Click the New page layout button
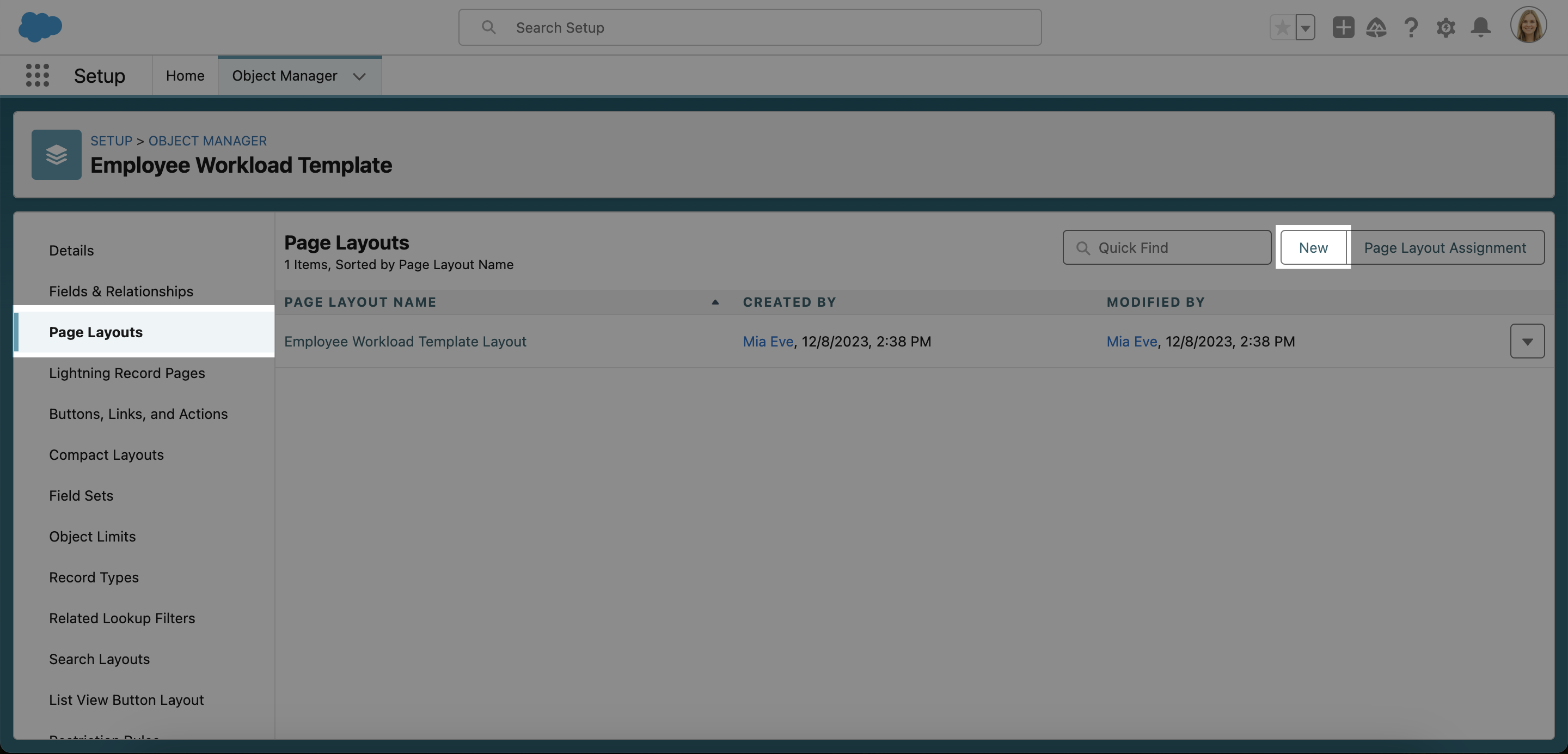The height and width of the screenshot is (754, 1568). coord(1313,247)
